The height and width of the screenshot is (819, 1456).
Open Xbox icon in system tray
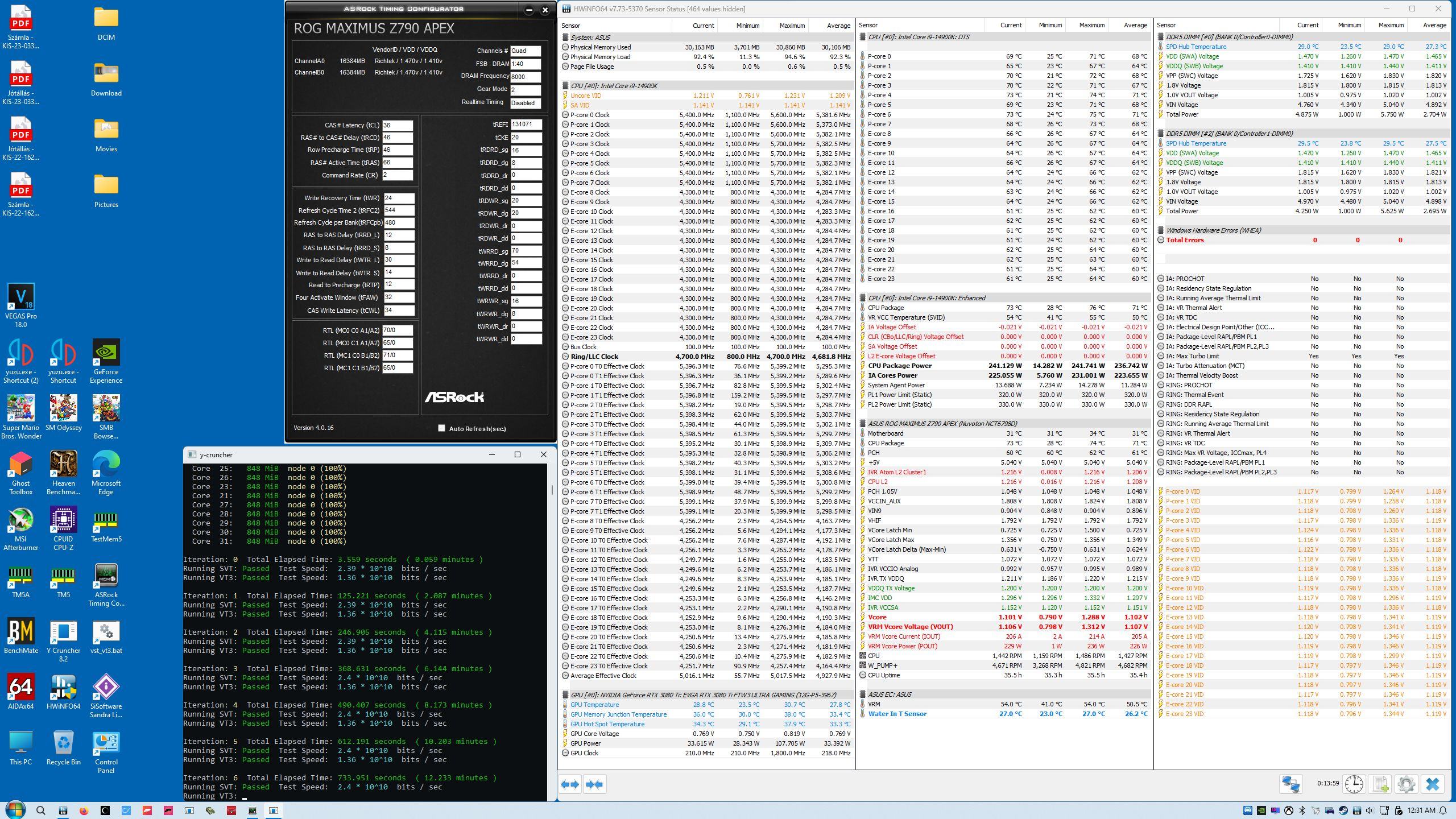[1288, 810]
